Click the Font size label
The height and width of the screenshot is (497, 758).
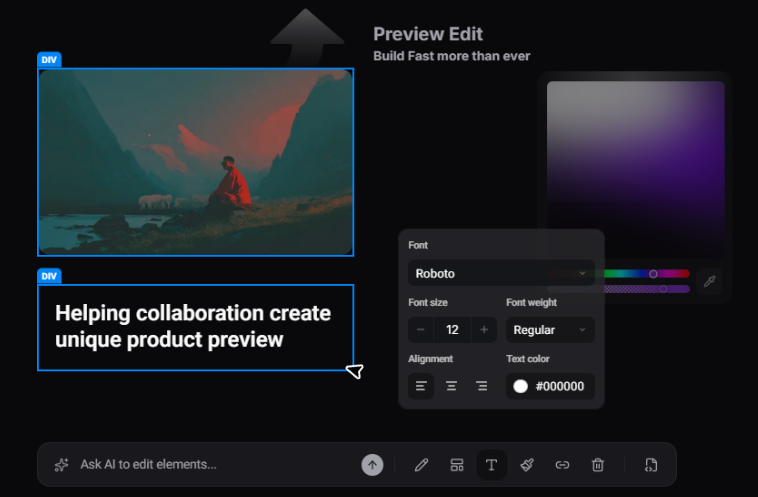[x=428, y=303]
